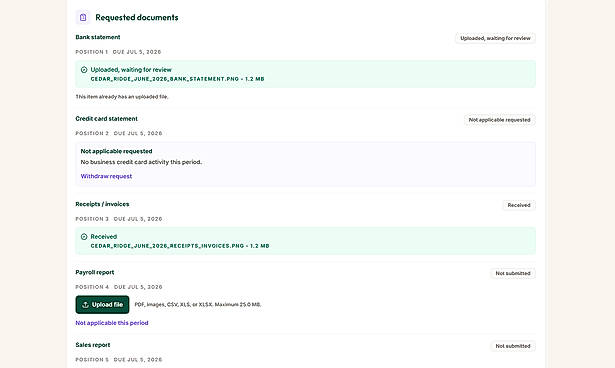This screenshot has height=368, width=615.
Task: Click the Received badge for Receipts / invoices
Action: (x=519, y=205)
